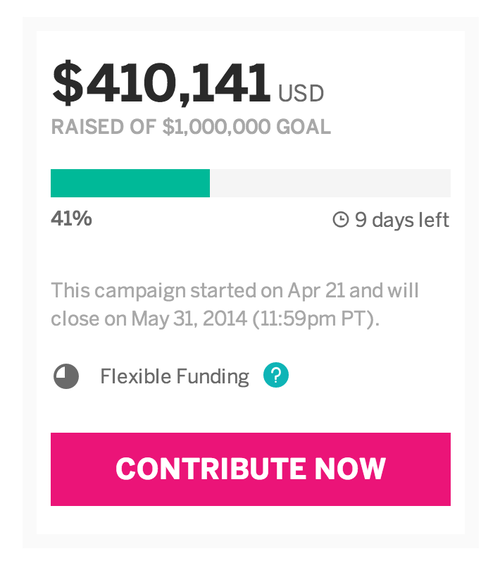Click the word CONTRIBUTE on the pink button
Screen dimensions: 500x568
coord(211,469)
